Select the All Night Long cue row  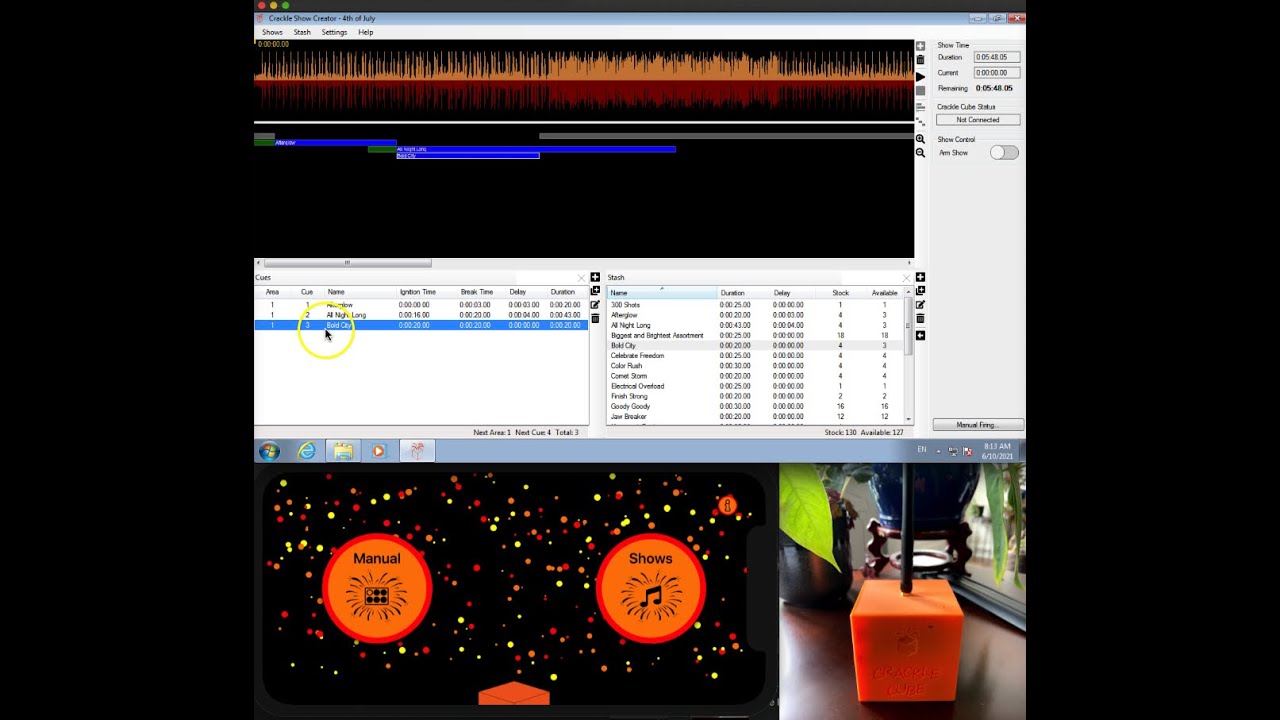coord(421,315)
